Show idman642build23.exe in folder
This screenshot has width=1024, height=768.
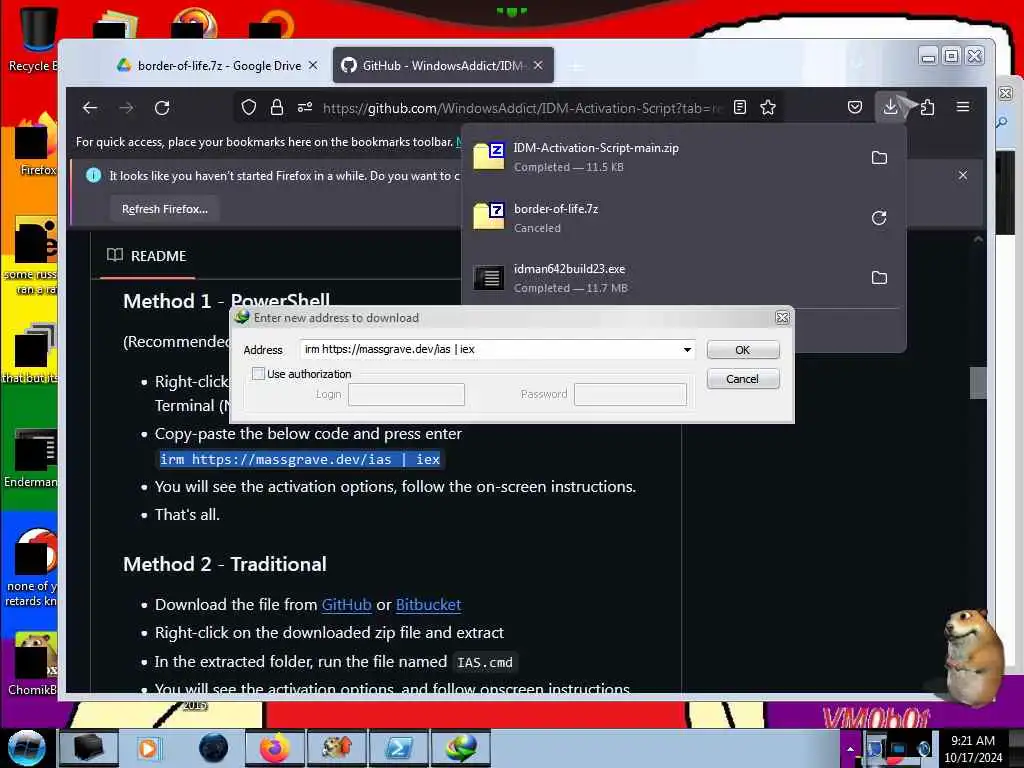[x=879, y=278]
